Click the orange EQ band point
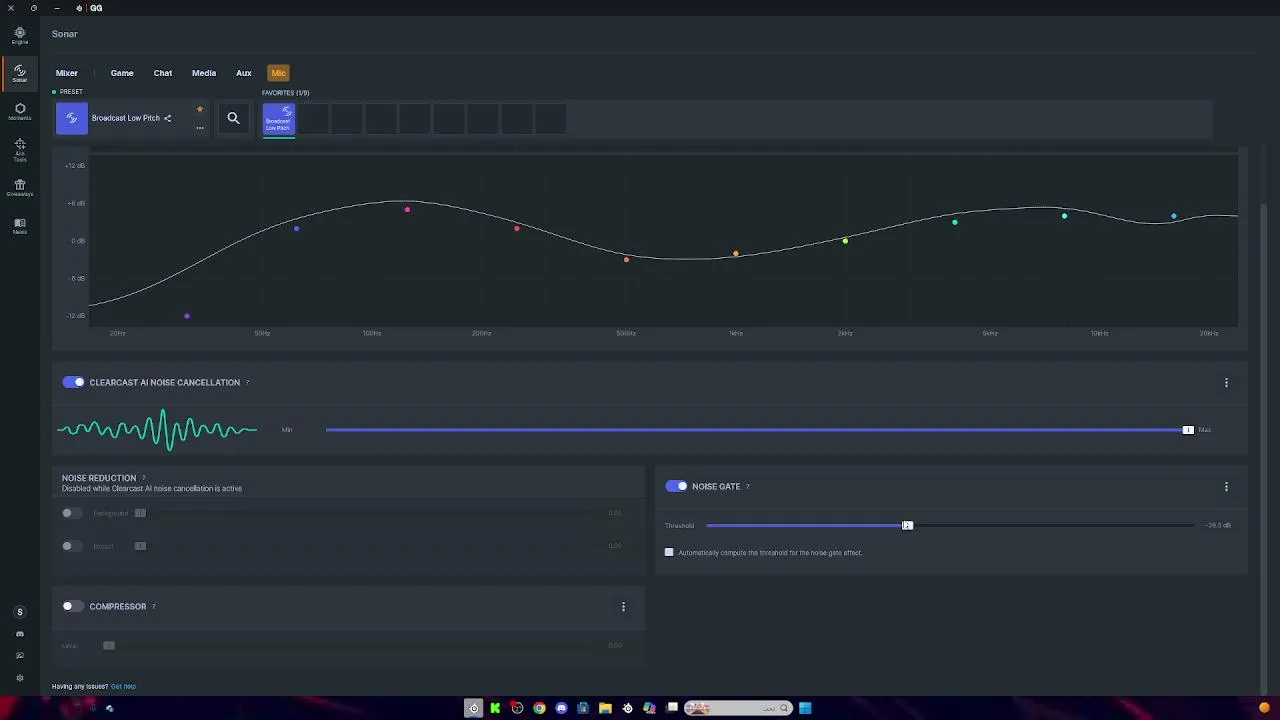The image size is (1280, 720). click(x=736, y=253)
